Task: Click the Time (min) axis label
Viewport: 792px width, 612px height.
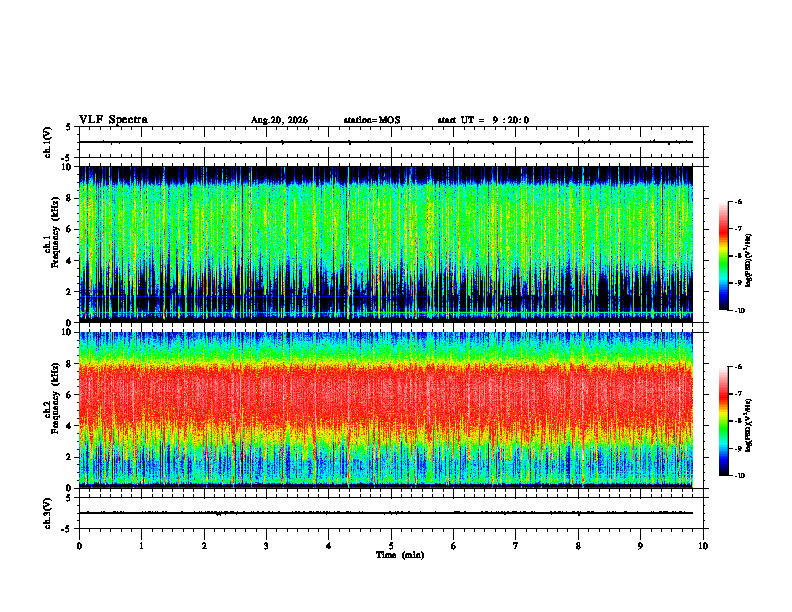Action: click(400, 555)
